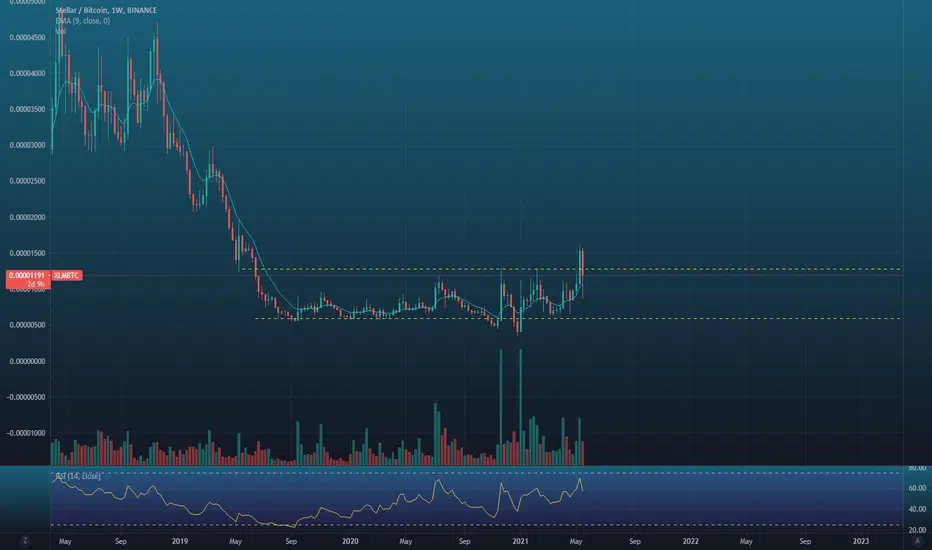Click the 20.00 RSI scale label
The width and height of the screenshot is (932, 550).
pyautogui.click(x=917, y=530)
